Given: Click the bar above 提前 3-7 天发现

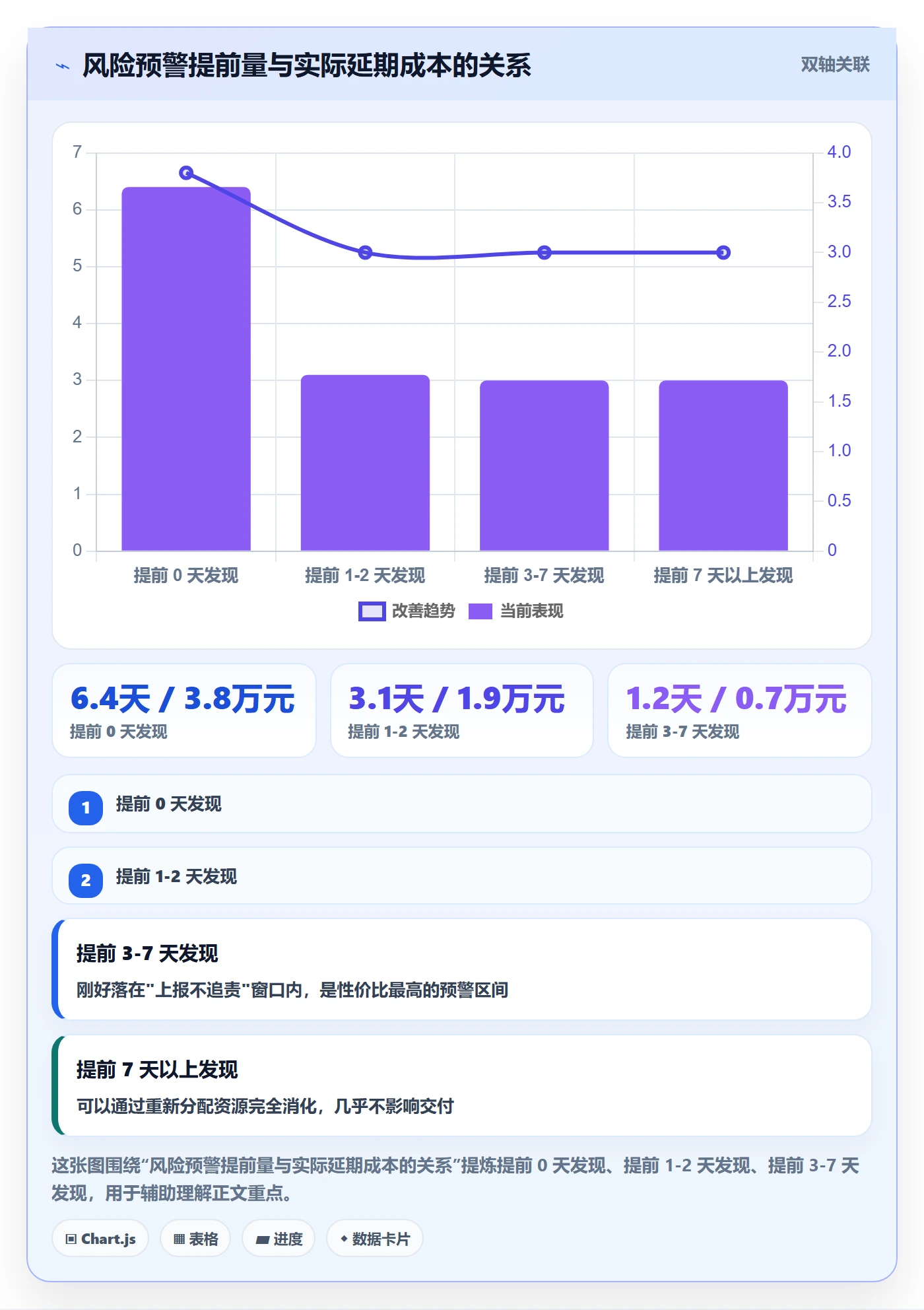Looking at the screenshot, I should [544, 465].
